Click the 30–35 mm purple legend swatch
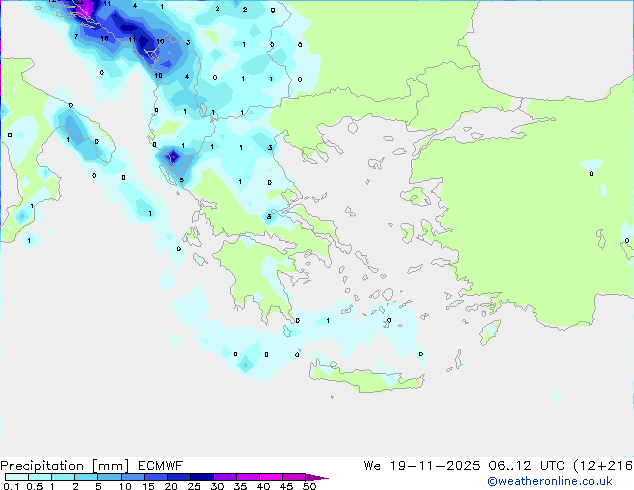 coord(225,477)
